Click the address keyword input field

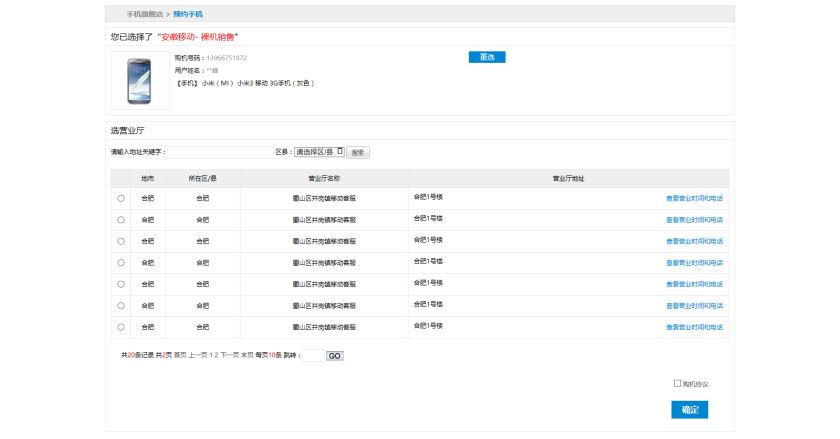(x=220, y=152)
